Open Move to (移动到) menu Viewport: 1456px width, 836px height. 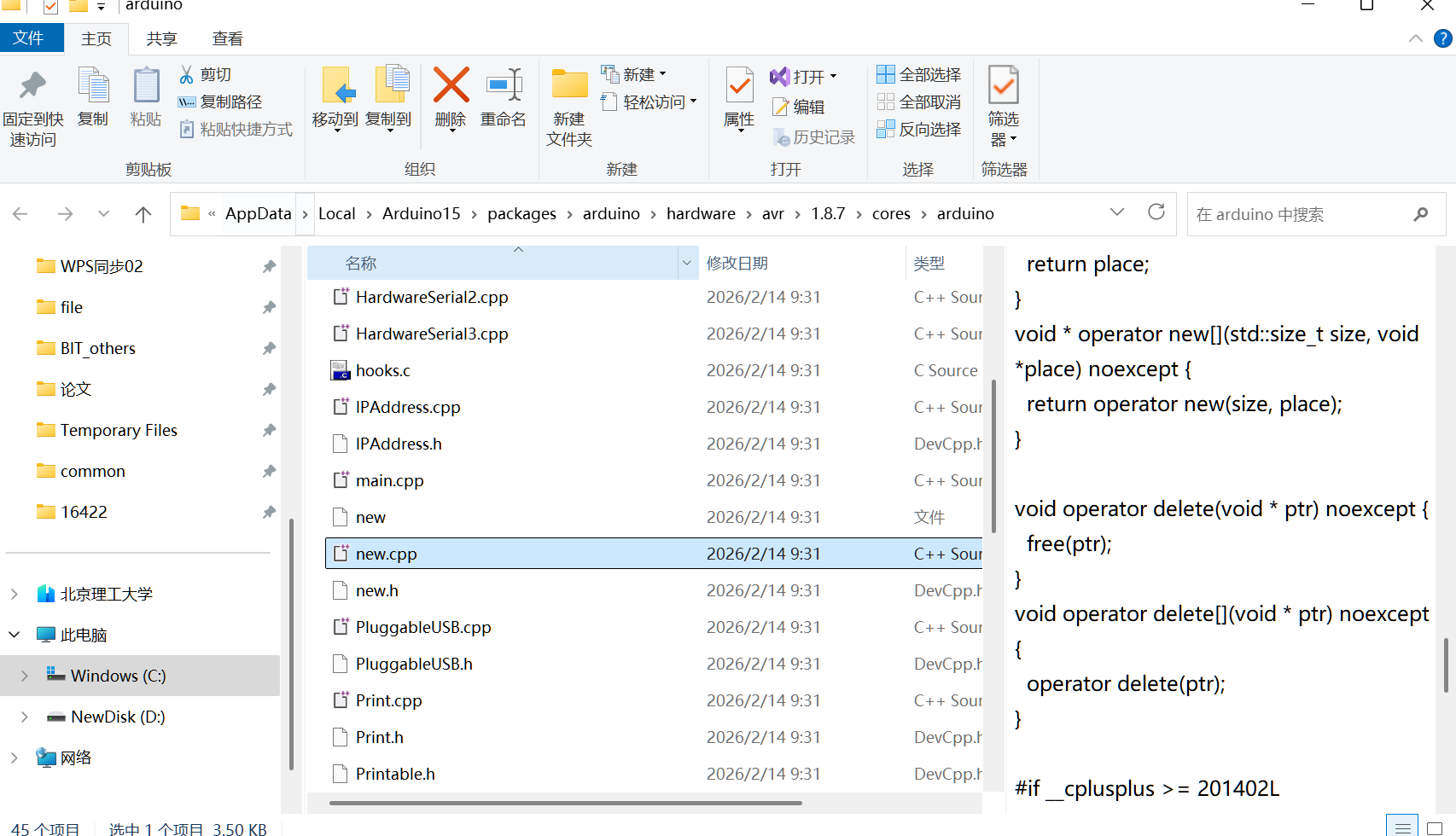335,99
